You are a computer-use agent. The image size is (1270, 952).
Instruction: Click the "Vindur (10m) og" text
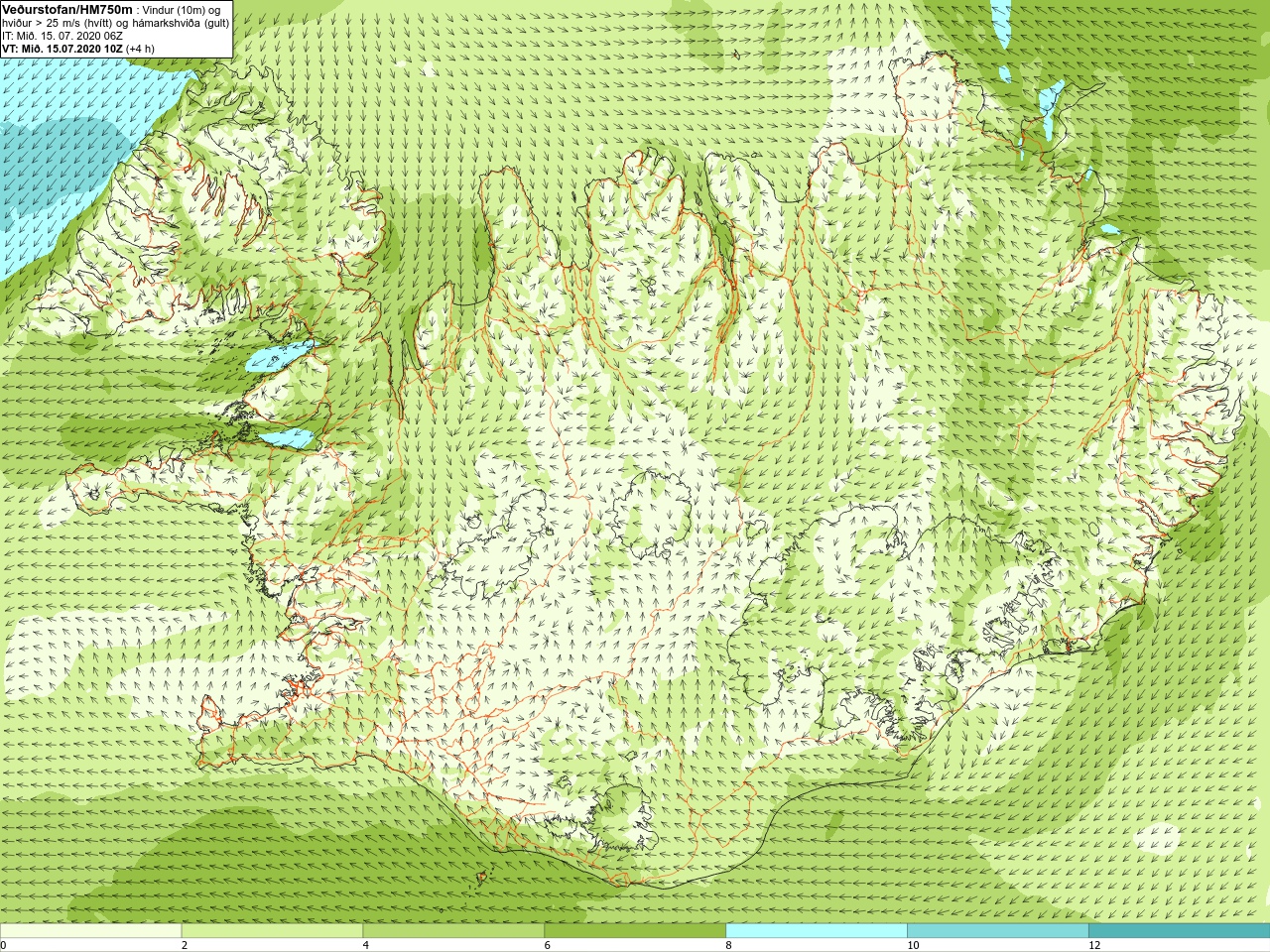[x=182, y=10]
